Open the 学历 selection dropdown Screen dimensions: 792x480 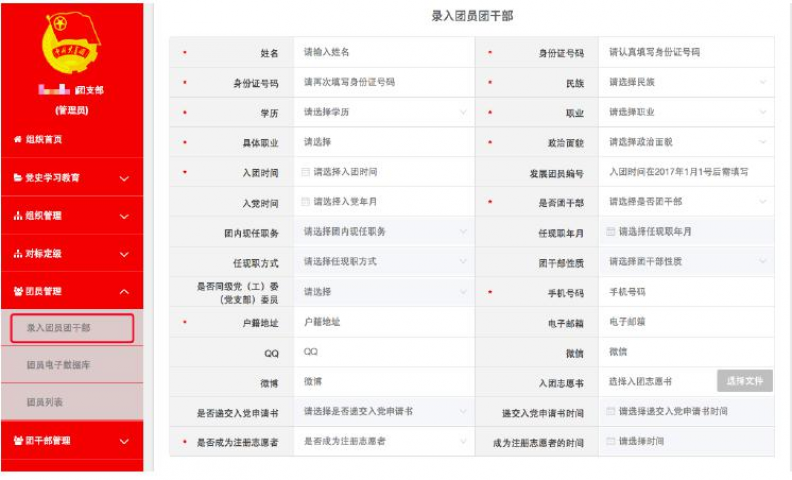point(384,112)
